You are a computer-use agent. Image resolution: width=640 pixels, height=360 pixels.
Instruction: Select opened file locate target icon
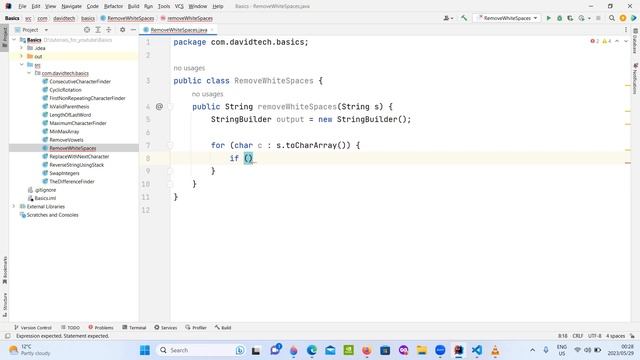tap(87, 30)
